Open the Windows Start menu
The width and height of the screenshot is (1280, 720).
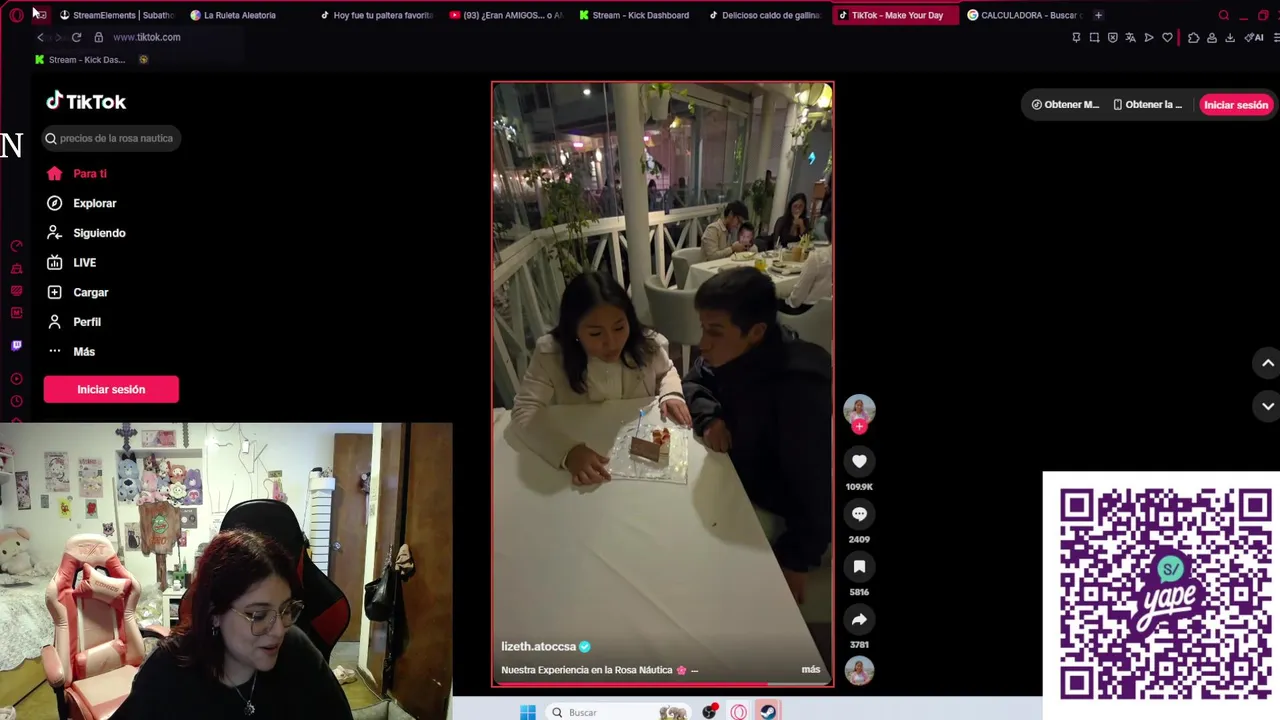point(528,712)
